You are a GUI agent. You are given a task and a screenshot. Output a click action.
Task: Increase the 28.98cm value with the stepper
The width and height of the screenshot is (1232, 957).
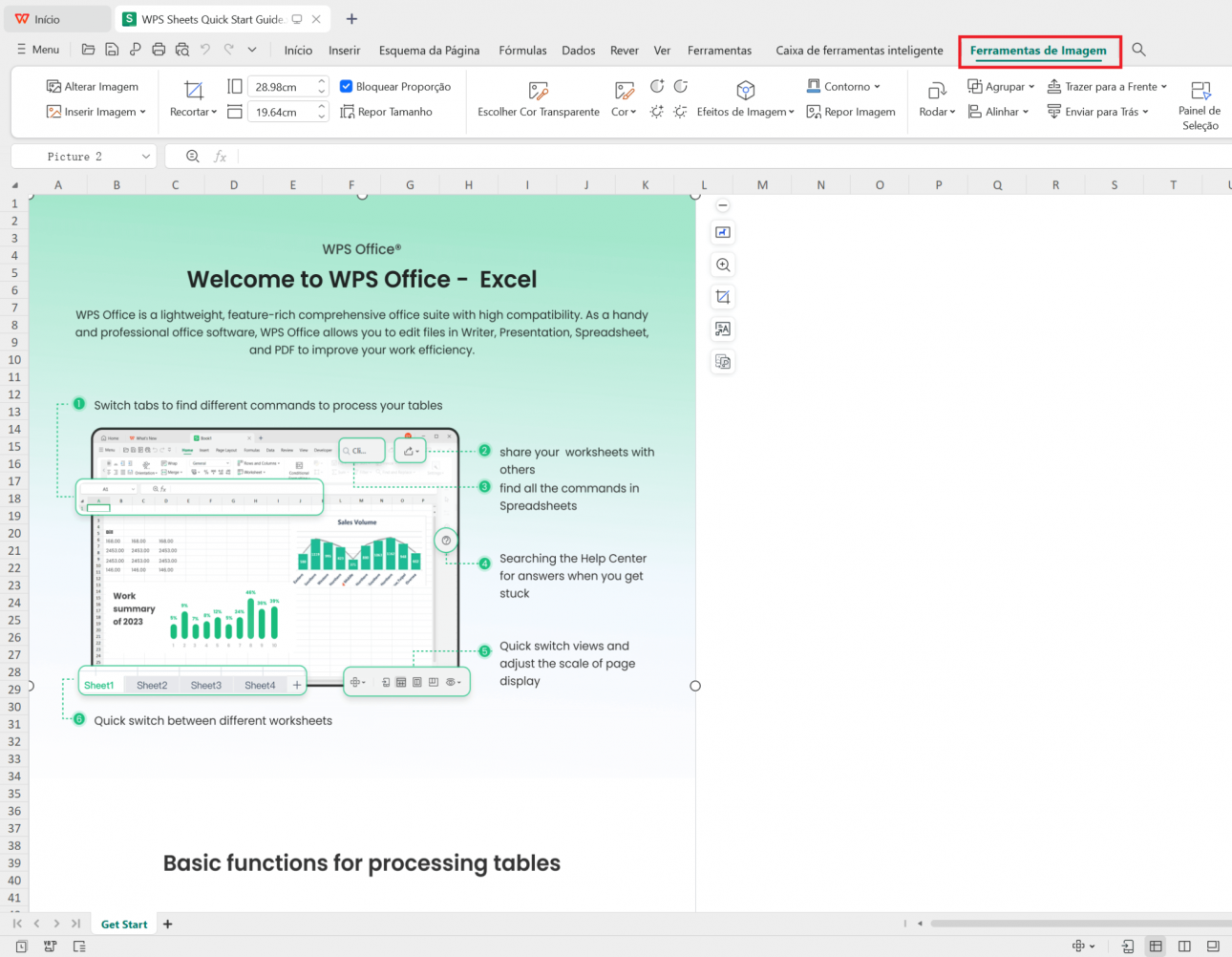click(x=322, y=82)
